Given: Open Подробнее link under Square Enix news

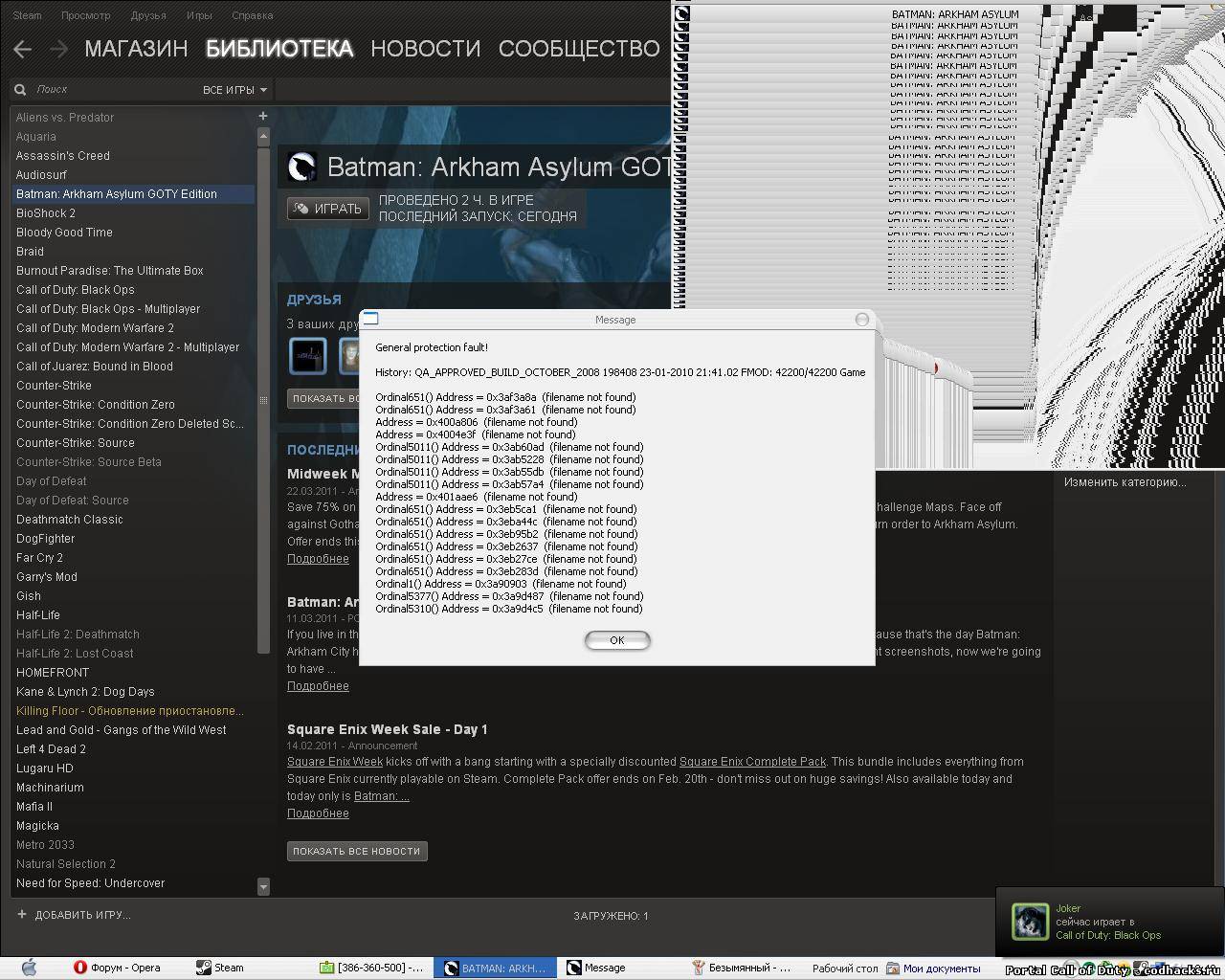Looking at the screenshot, I should [318, 813].
